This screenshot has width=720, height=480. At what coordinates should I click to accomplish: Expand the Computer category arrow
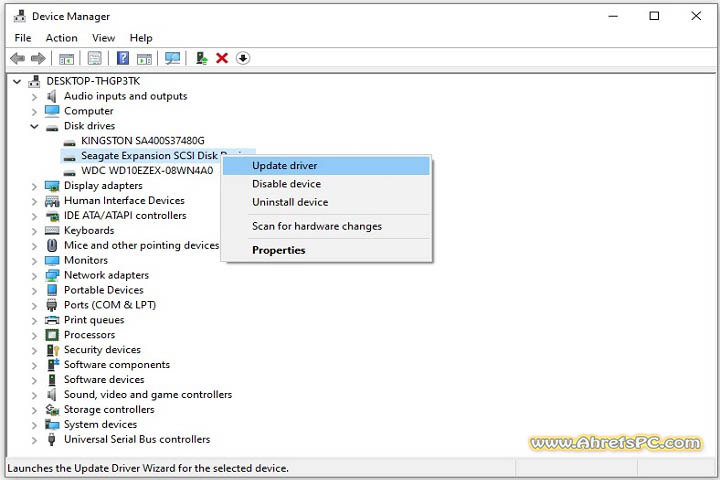34,112
